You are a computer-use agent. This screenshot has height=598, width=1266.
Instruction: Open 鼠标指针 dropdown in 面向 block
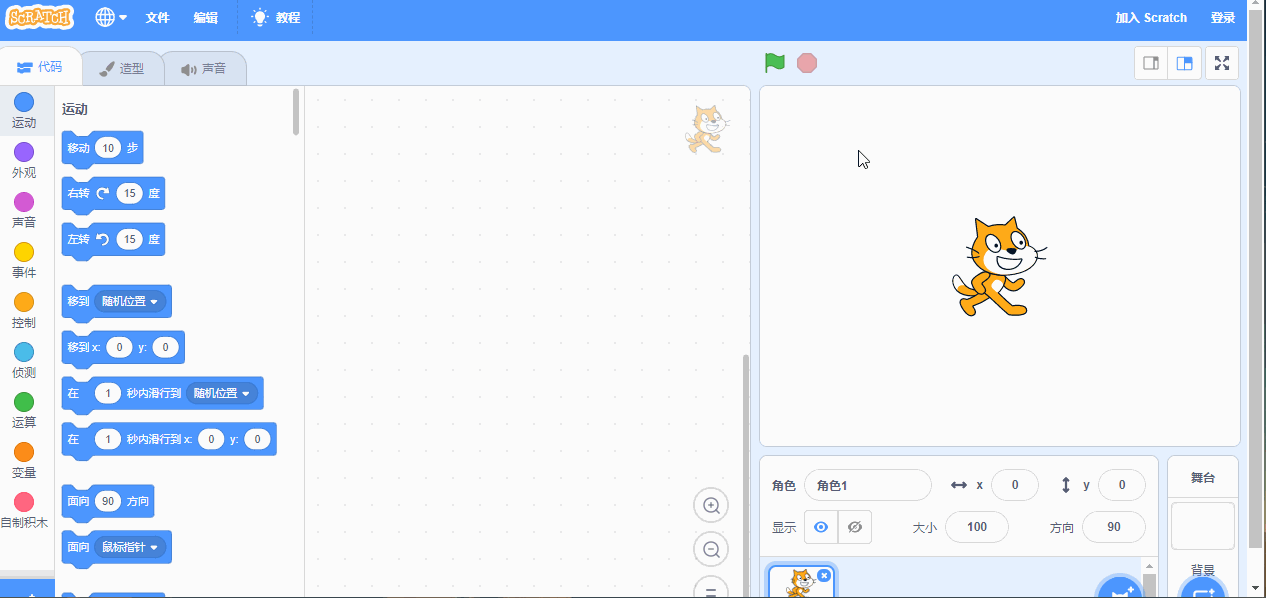point(130,547)
